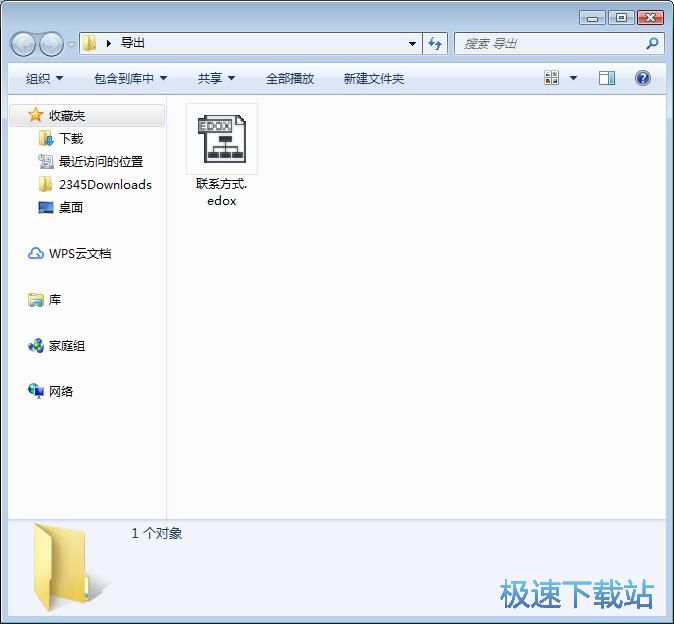Select the 联系方式.edox file icon
Screen dimensions: 674x624
(x=222, y=139)
